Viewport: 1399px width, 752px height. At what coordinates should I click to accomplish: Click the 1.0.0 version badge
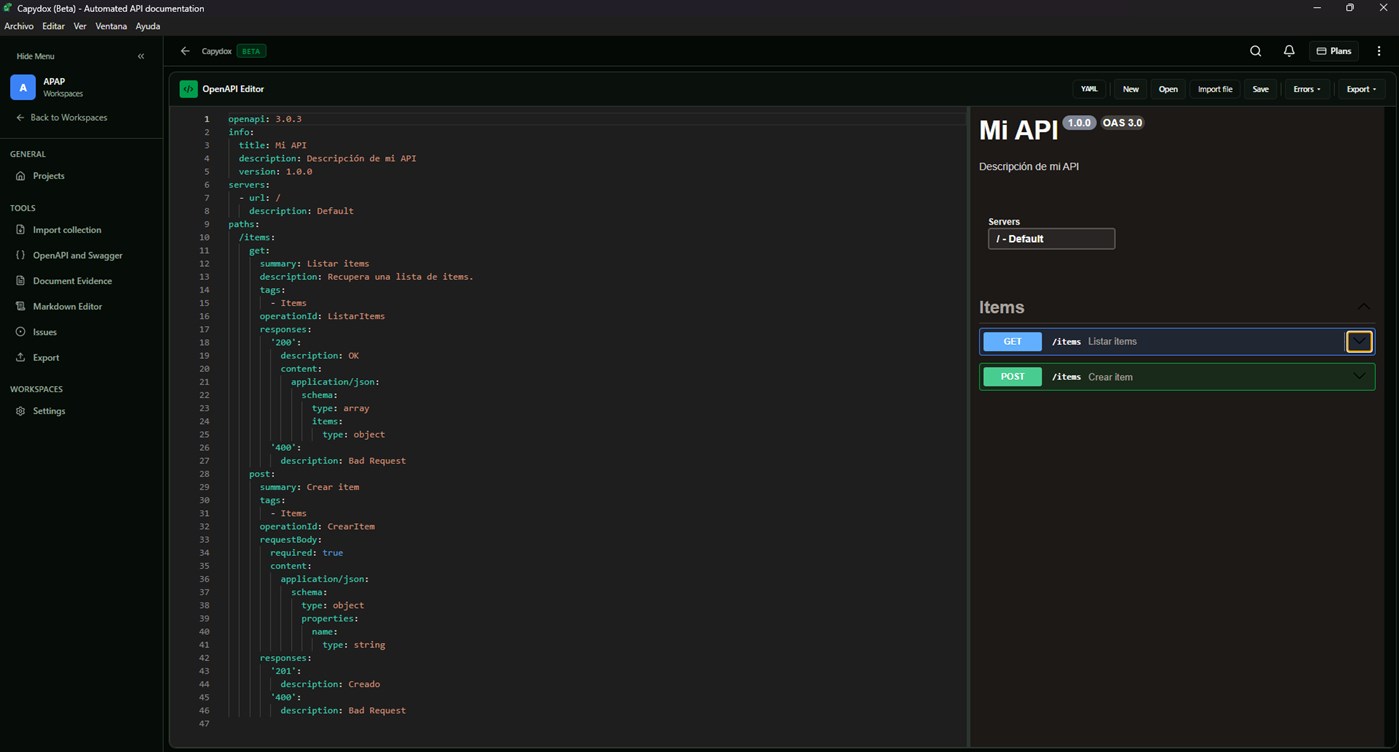1079,123
